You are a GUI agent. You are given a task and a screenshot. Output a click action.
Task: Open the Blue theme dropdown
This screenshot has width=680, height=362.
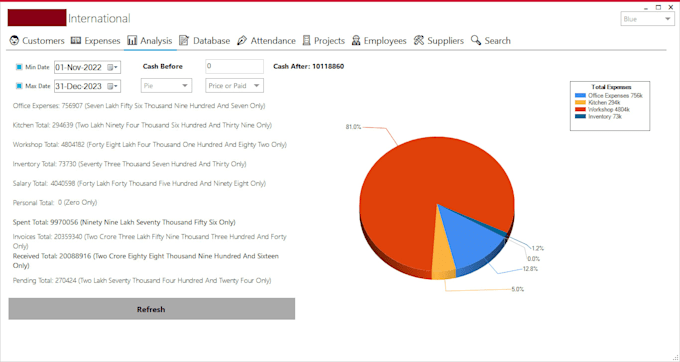(647, 19)
